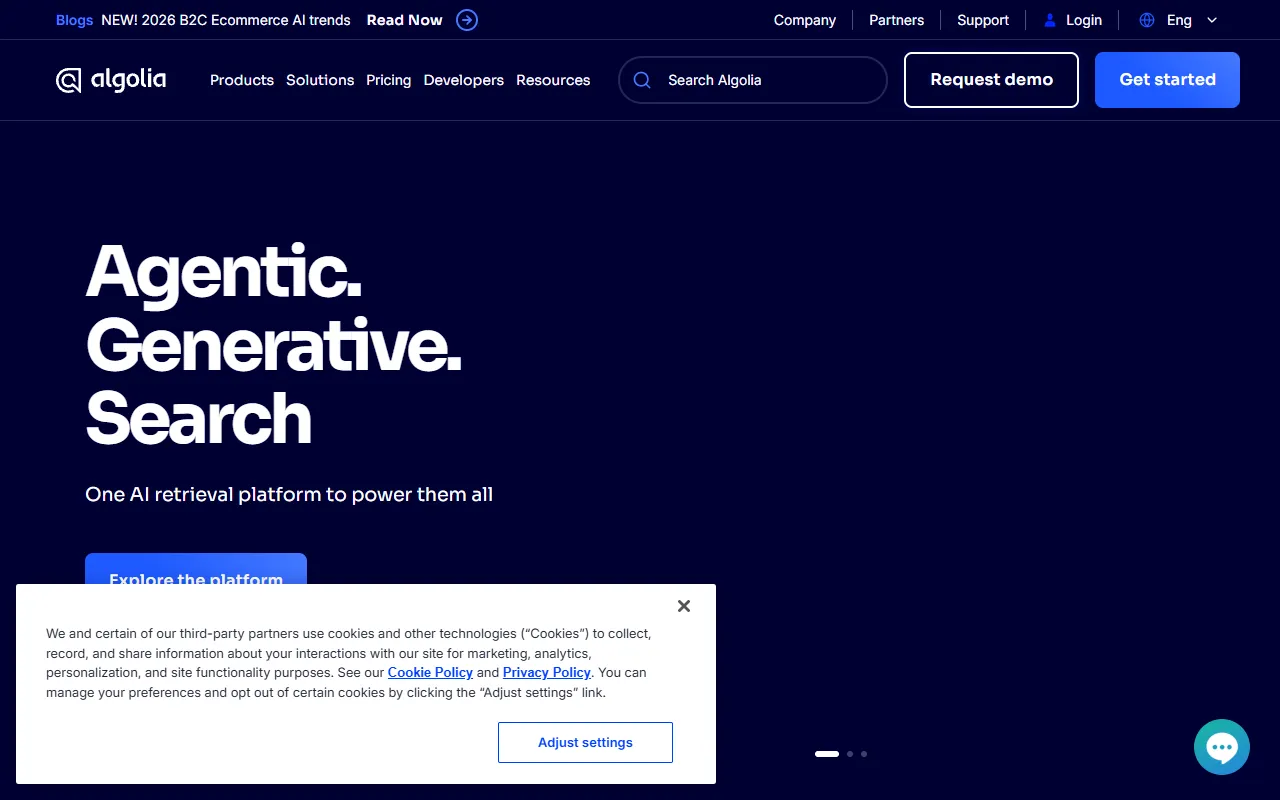The width and height of the screenshot is (1280, 800).
Task: Open the Developers menu
Action: pyautogui.click(x=464, y=80)
